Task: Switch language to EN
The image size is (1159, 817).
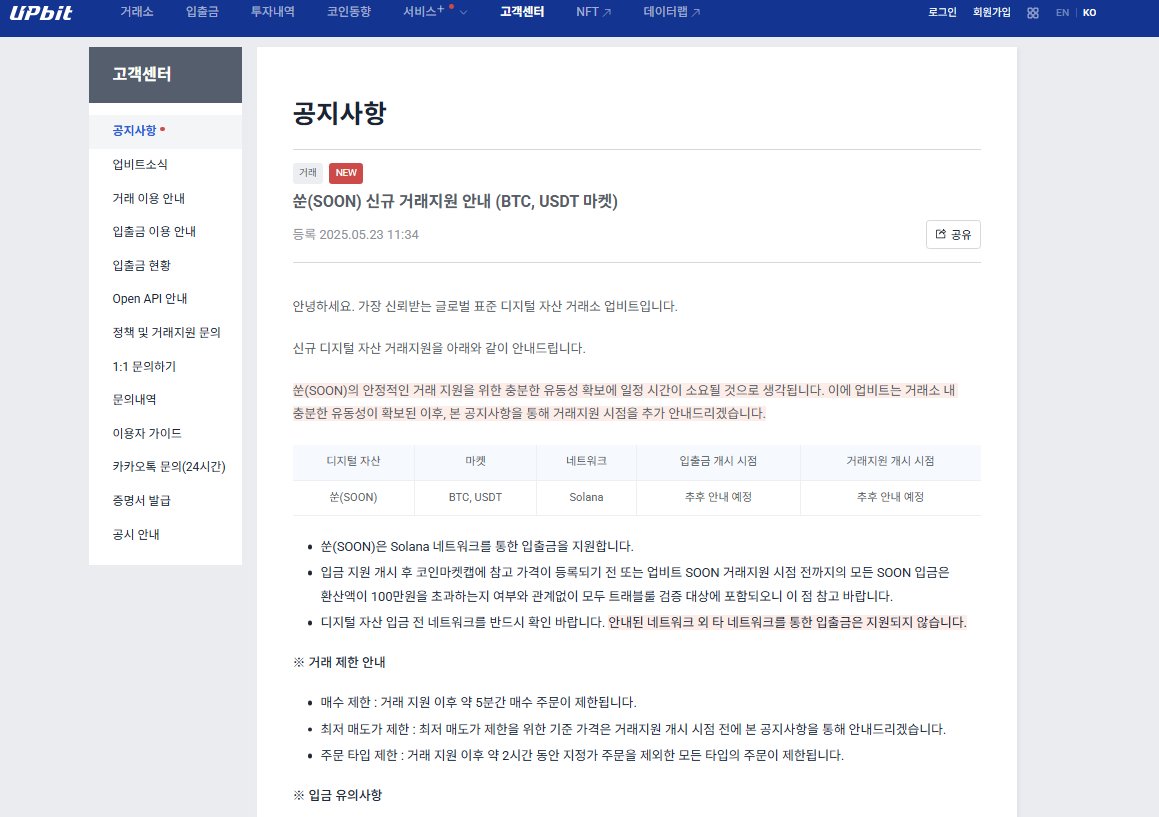Action: (x=1062, y=13)
